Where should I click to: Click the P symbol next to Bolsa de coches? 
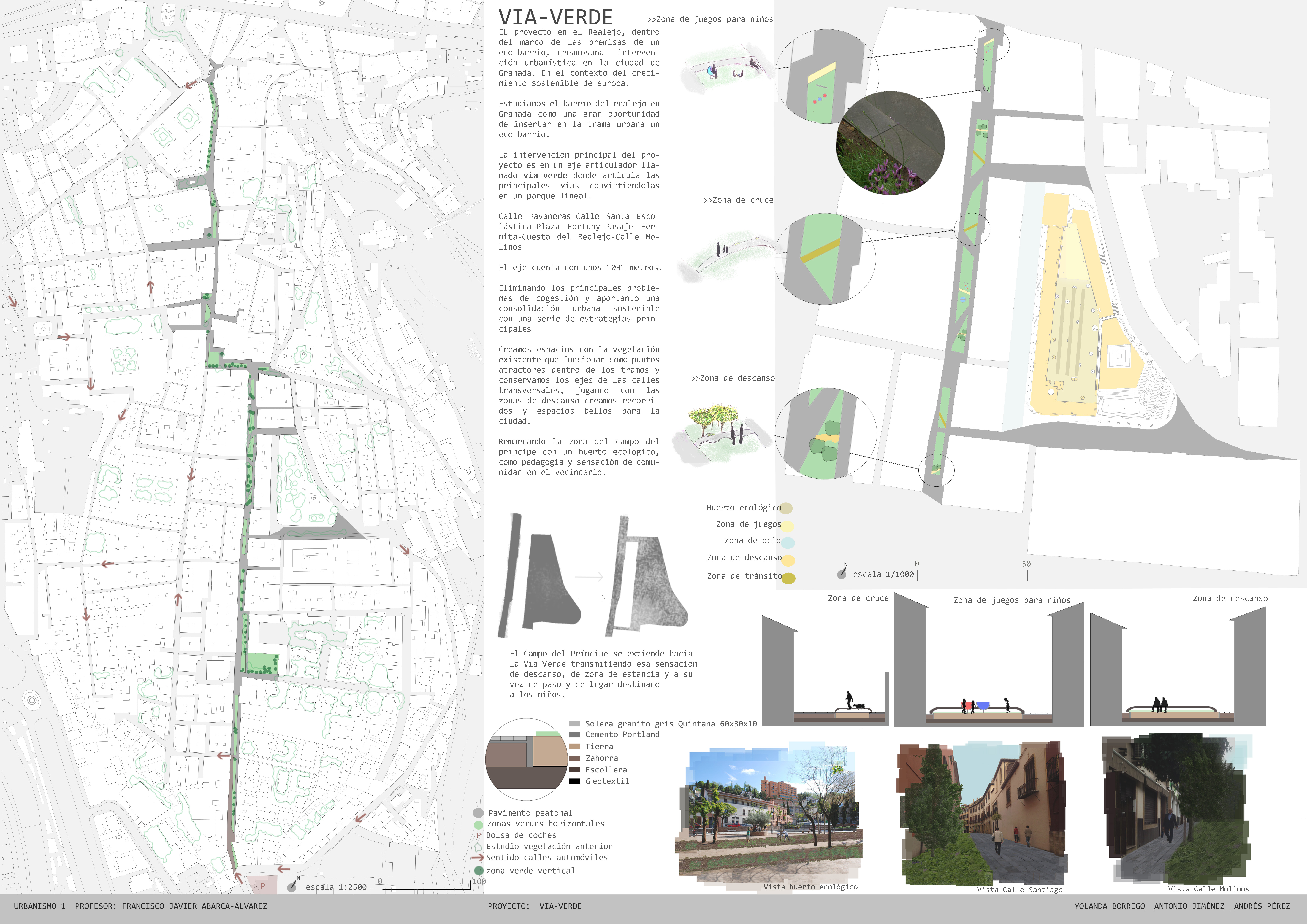479,835
